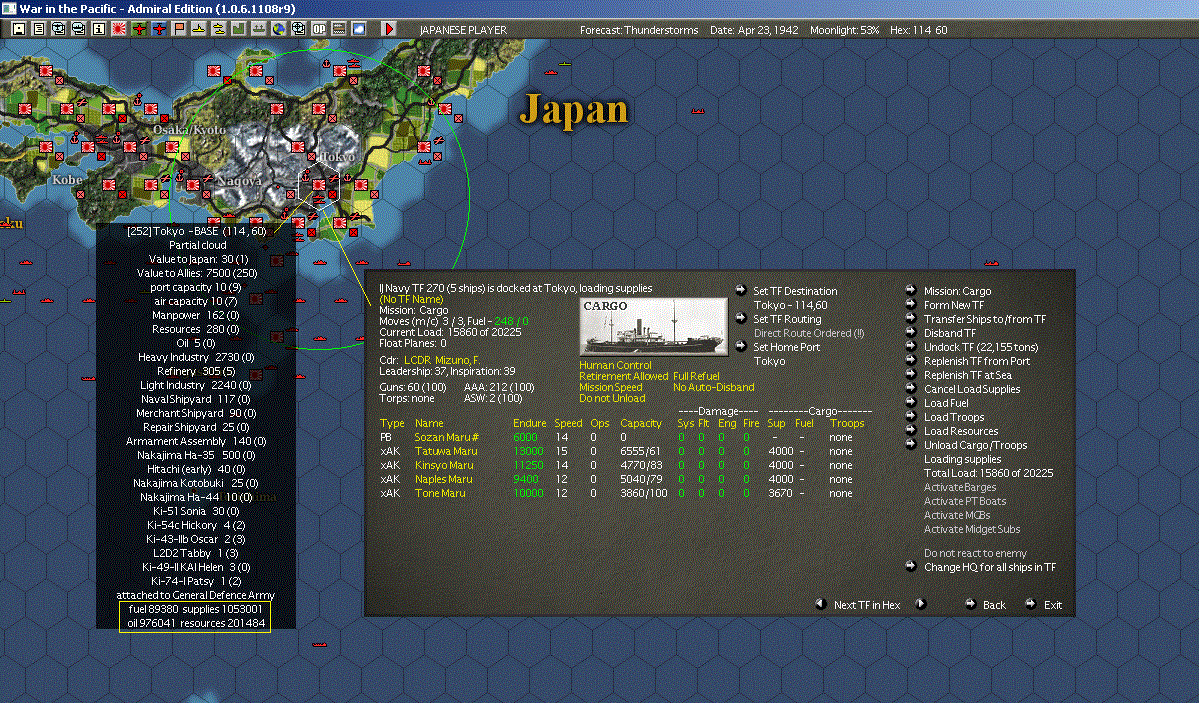
Task: Click Set TF Destination text
Action: [795, 291]
